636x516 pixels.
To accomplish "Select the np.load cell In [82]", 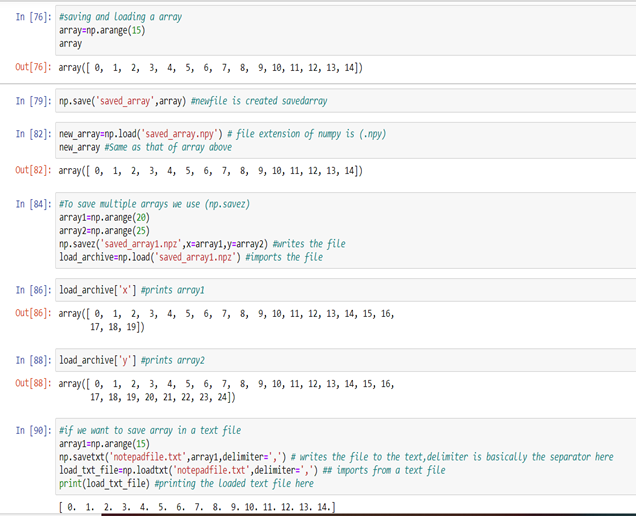I will (346, 140).
